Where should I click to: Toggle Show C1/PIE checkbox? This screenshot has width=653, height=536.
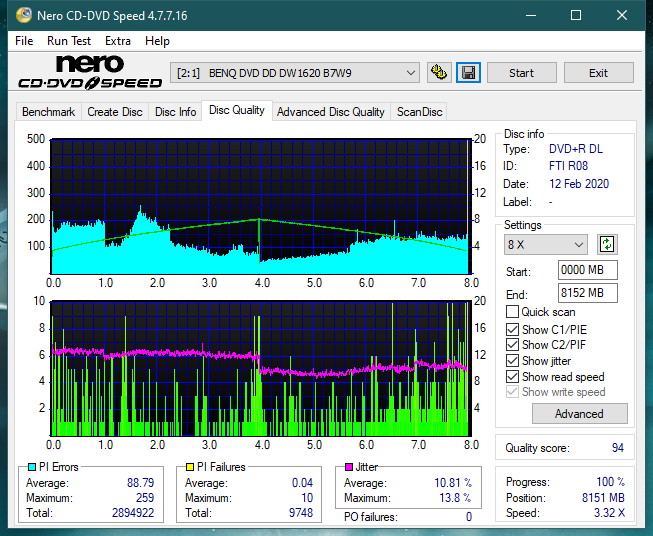pyautogui.click(x=512, y=329)
